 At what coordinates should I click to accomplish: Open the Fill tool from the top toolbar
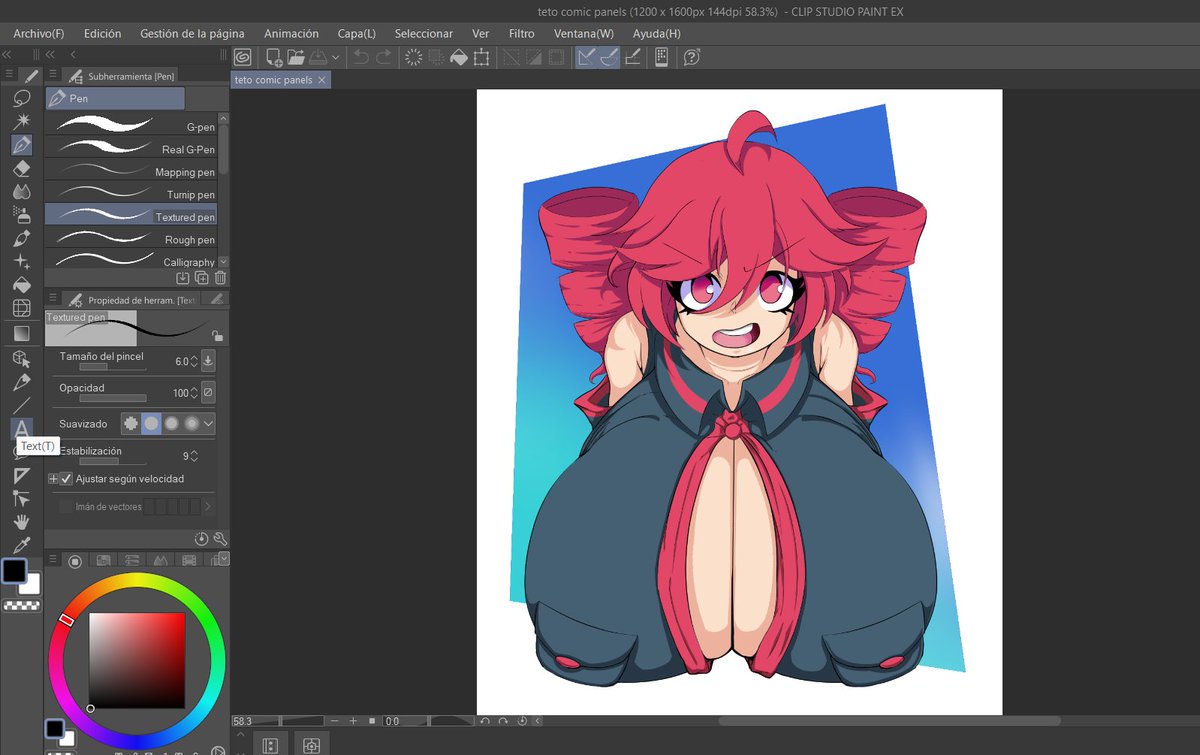pos(458,57)
